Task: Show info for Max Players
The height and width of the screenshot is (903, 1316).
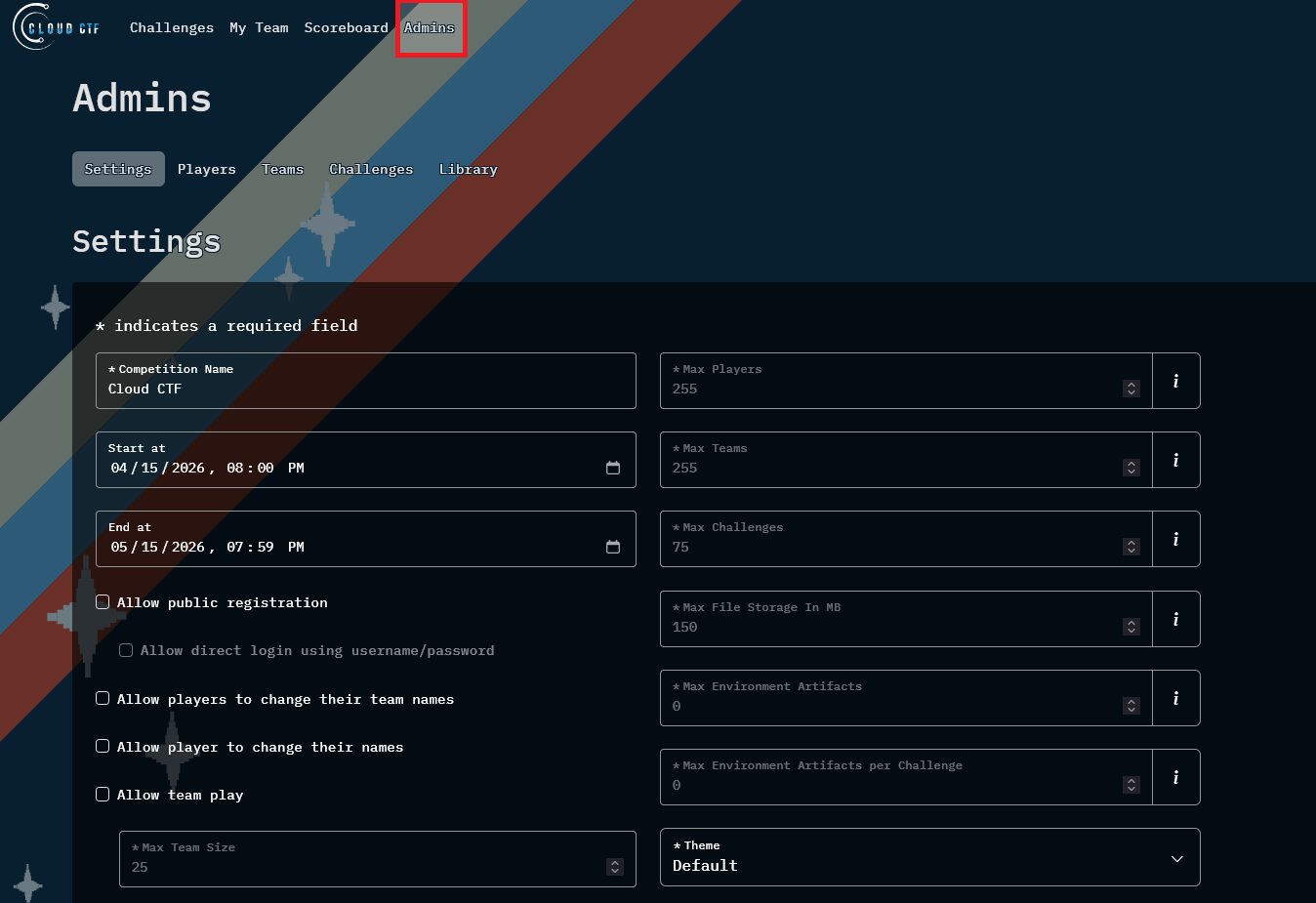Action: (x=1176, y=381)
